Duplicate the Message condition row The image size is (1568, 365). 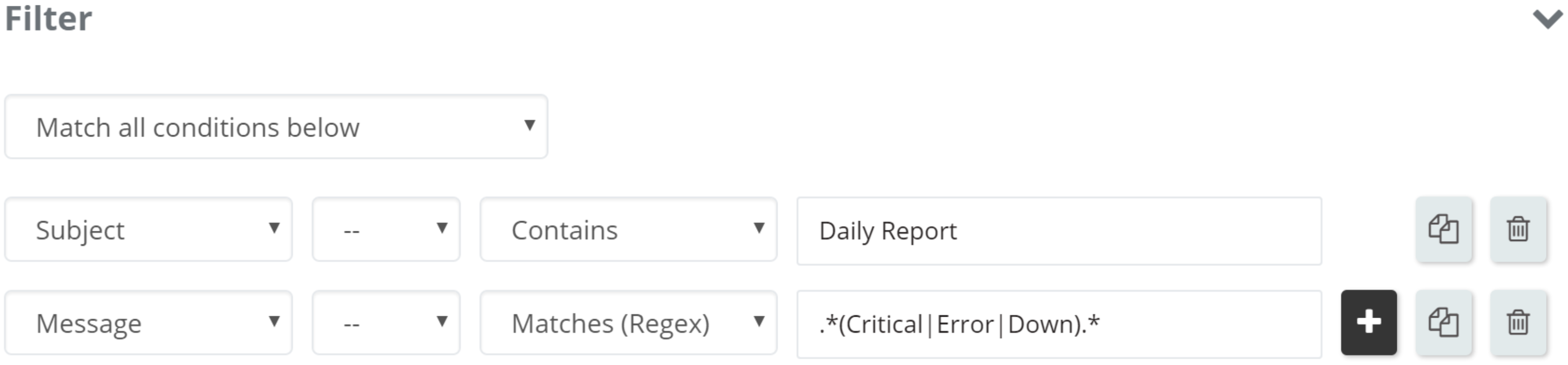click(1444, 323)
